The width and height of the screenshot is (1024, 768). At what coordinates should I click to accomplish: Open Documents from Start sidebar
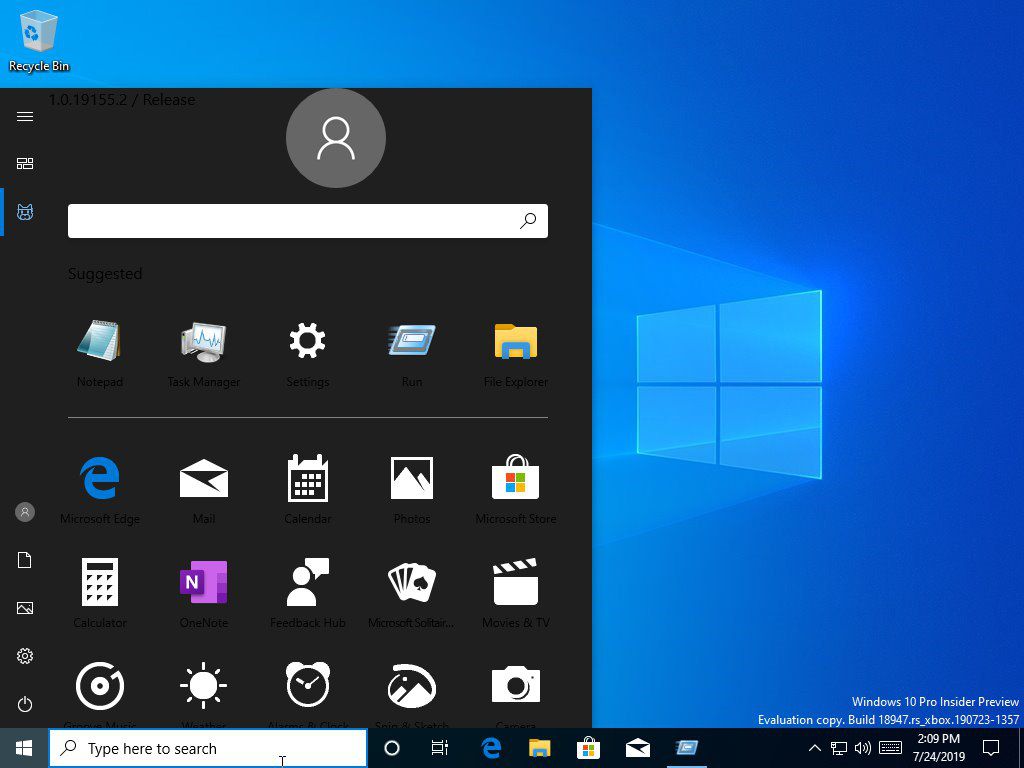pyautogui.click(x=25, y=560)
